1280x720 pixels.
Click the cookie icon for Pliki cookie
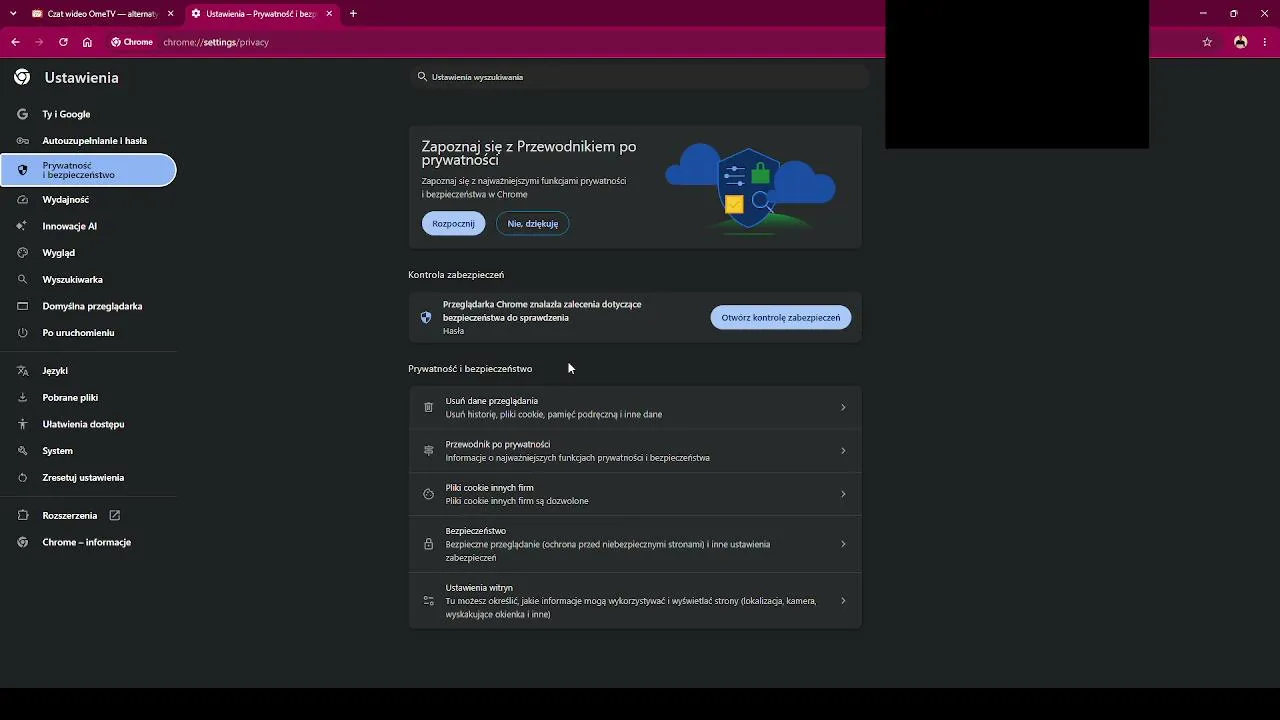click(x=428, y=494)
